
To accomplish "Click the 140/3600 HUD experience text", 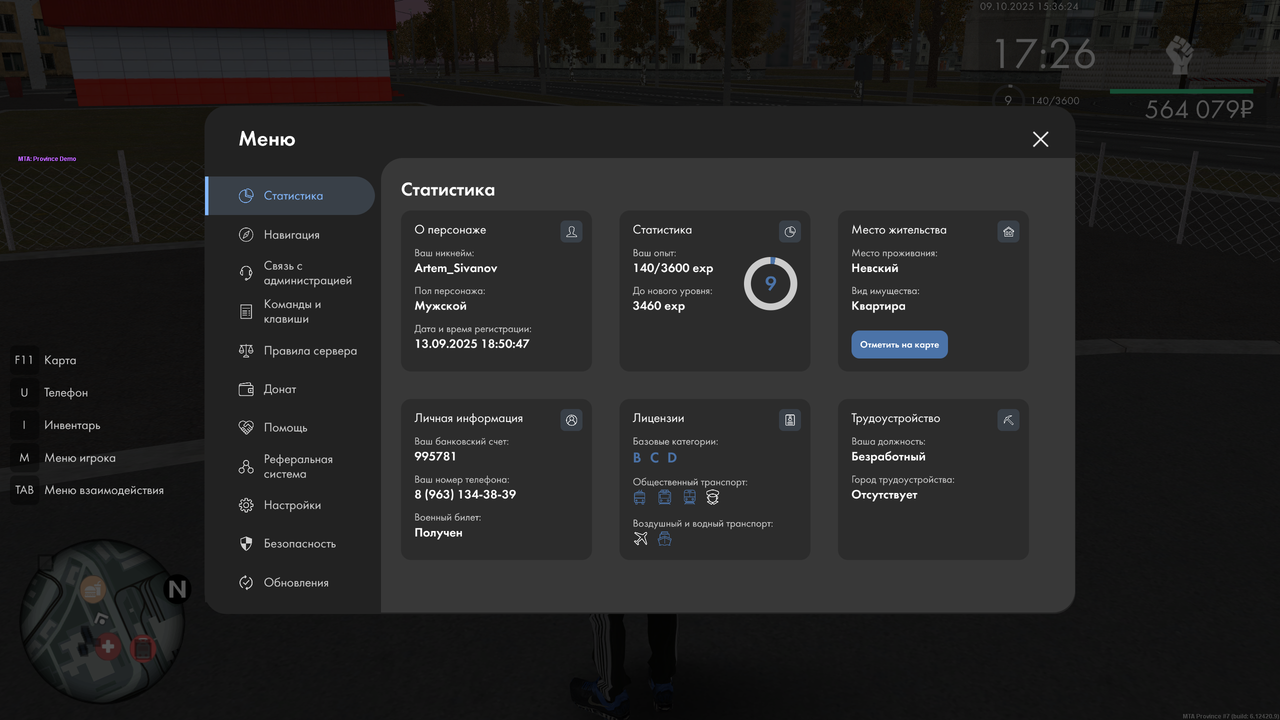I will (1055, 101).
